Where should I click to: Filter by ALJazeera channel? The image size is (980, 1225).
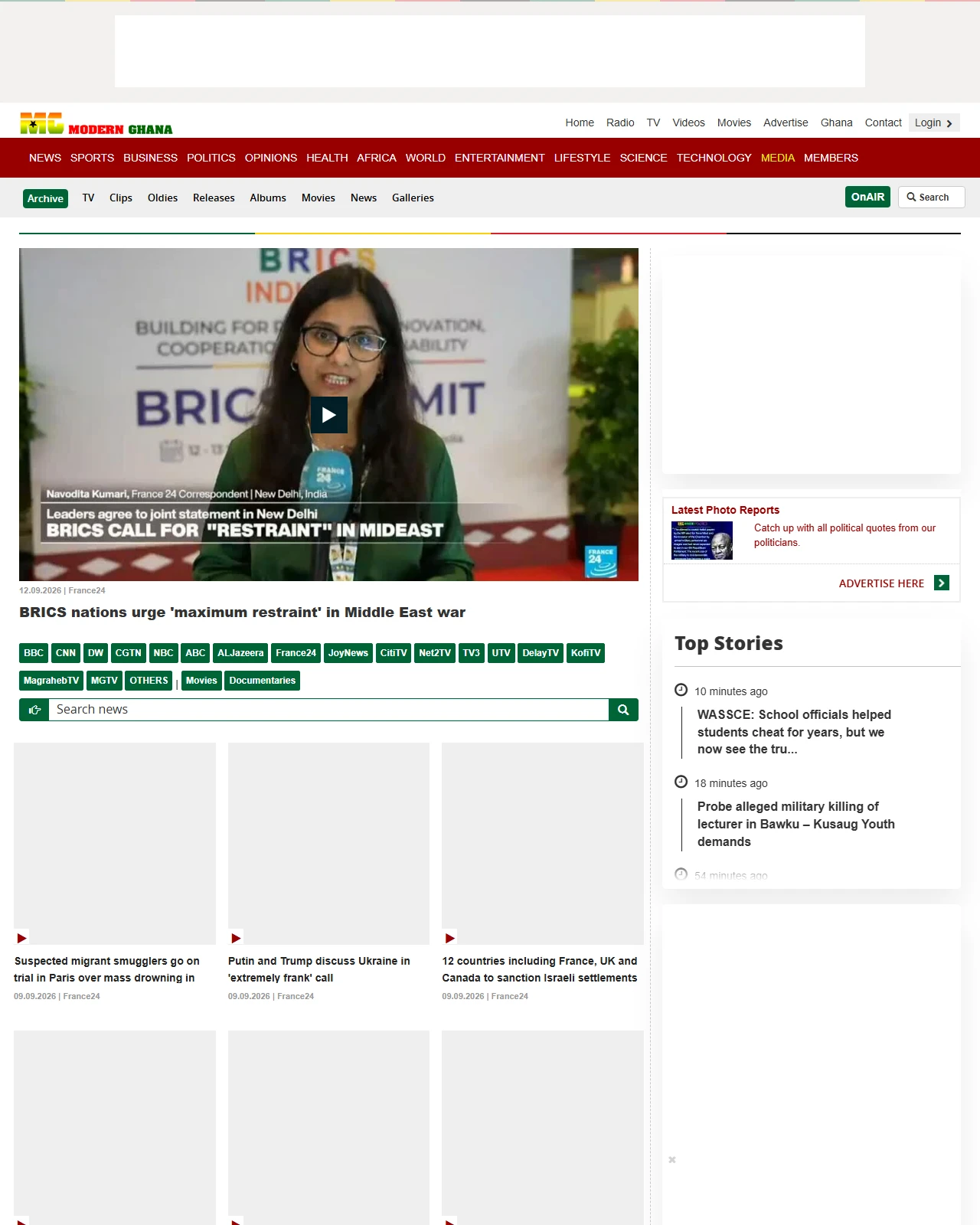pos(240,653)
